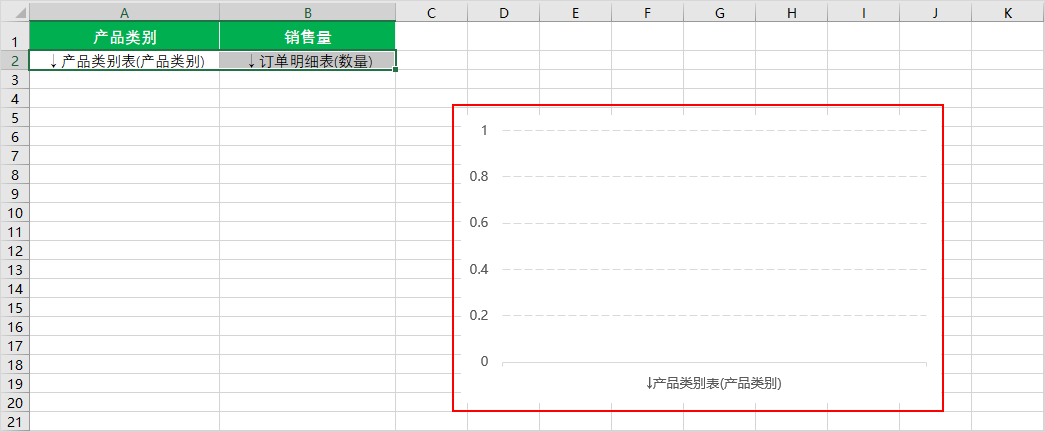
Task: Select row 21 header
Action: point(15,422)
